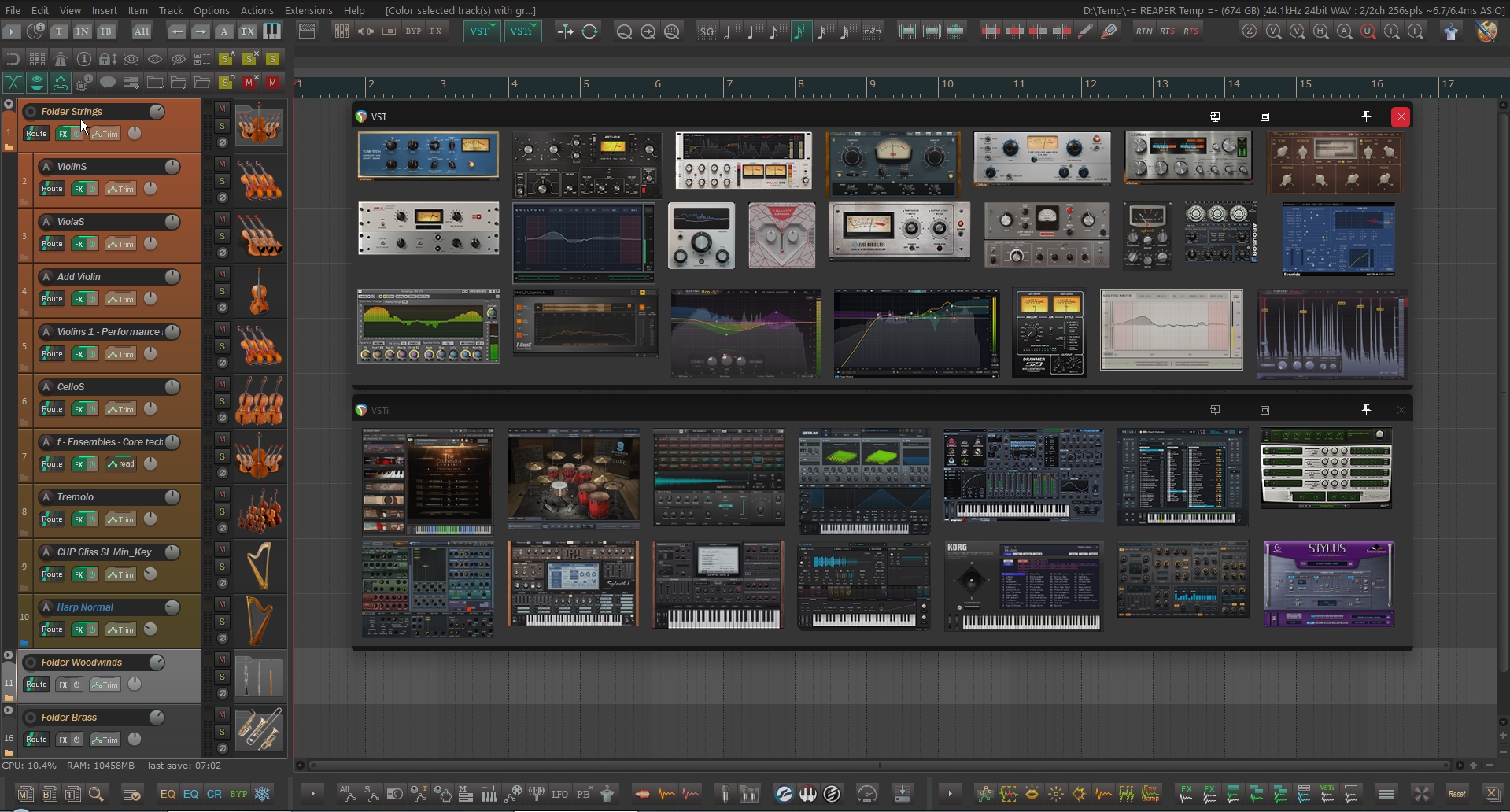Toggle FX bypass power on ViolaS track
The height and width of the screenshot is (812, 1510).
(92, 244)
